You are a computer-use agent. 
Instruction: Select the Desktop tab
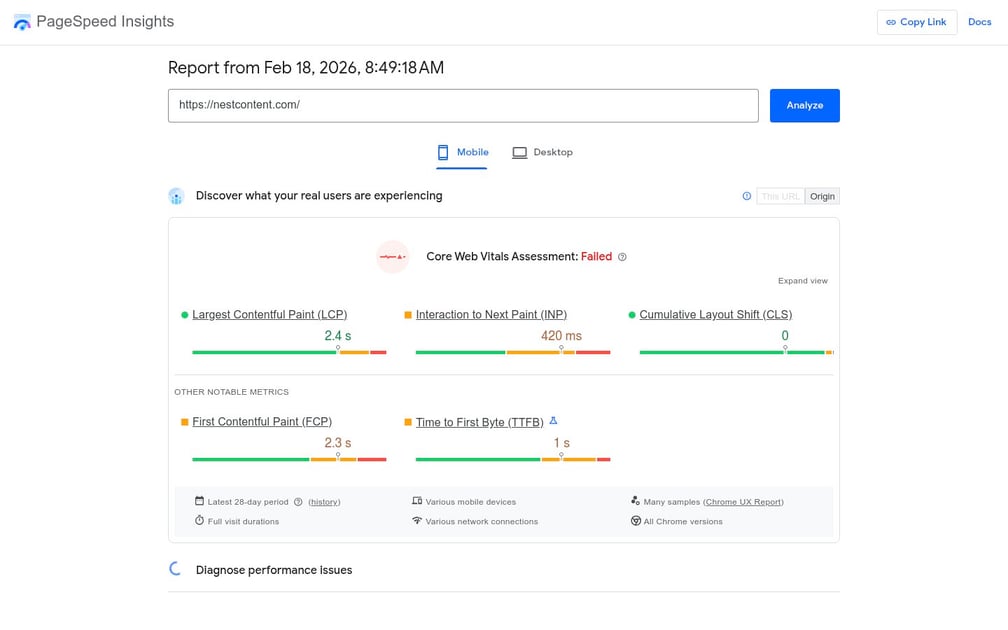(x=542, y=152)
